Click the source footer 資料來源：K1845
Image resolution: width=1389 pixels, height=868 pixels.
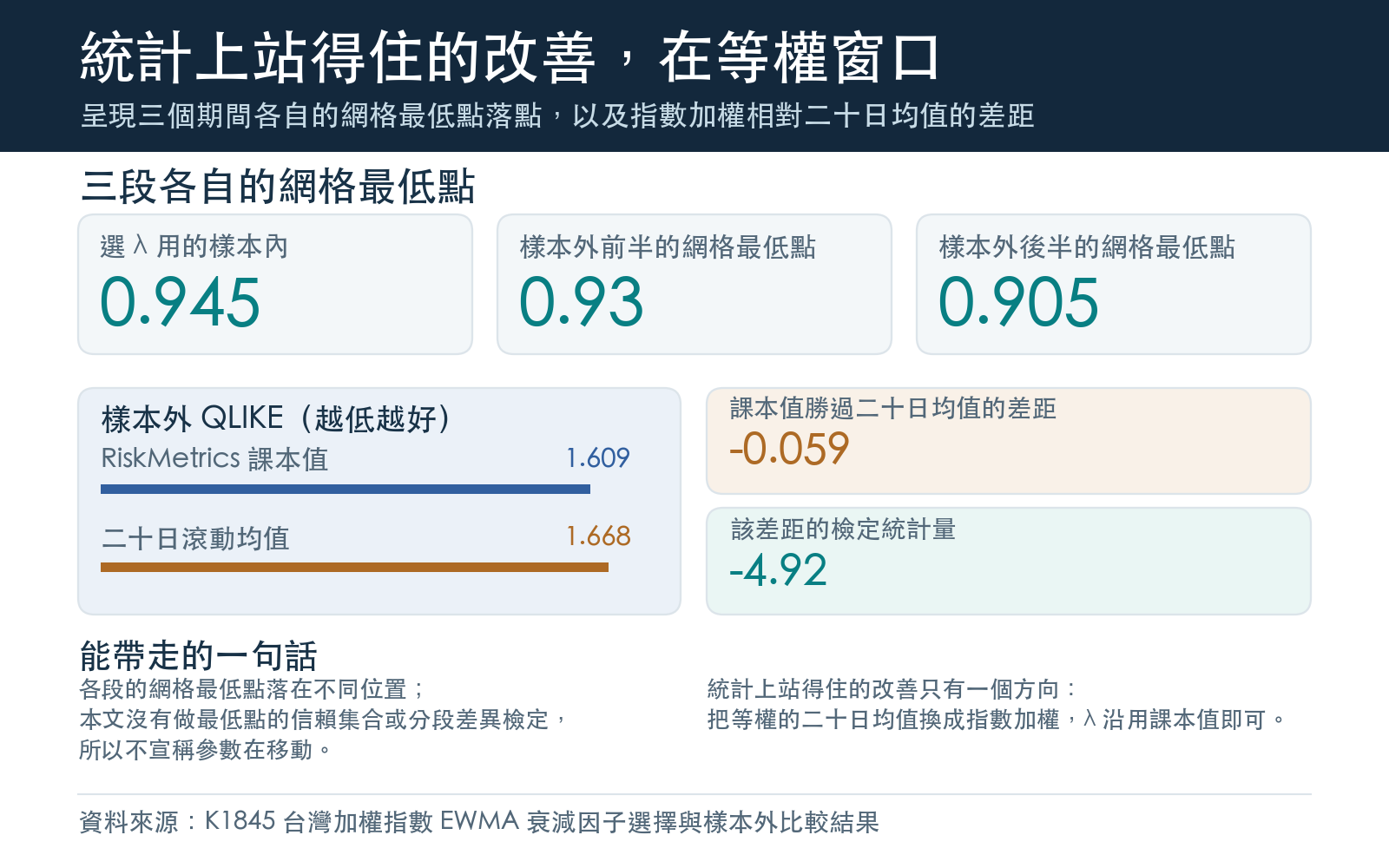tap(479, 821)
